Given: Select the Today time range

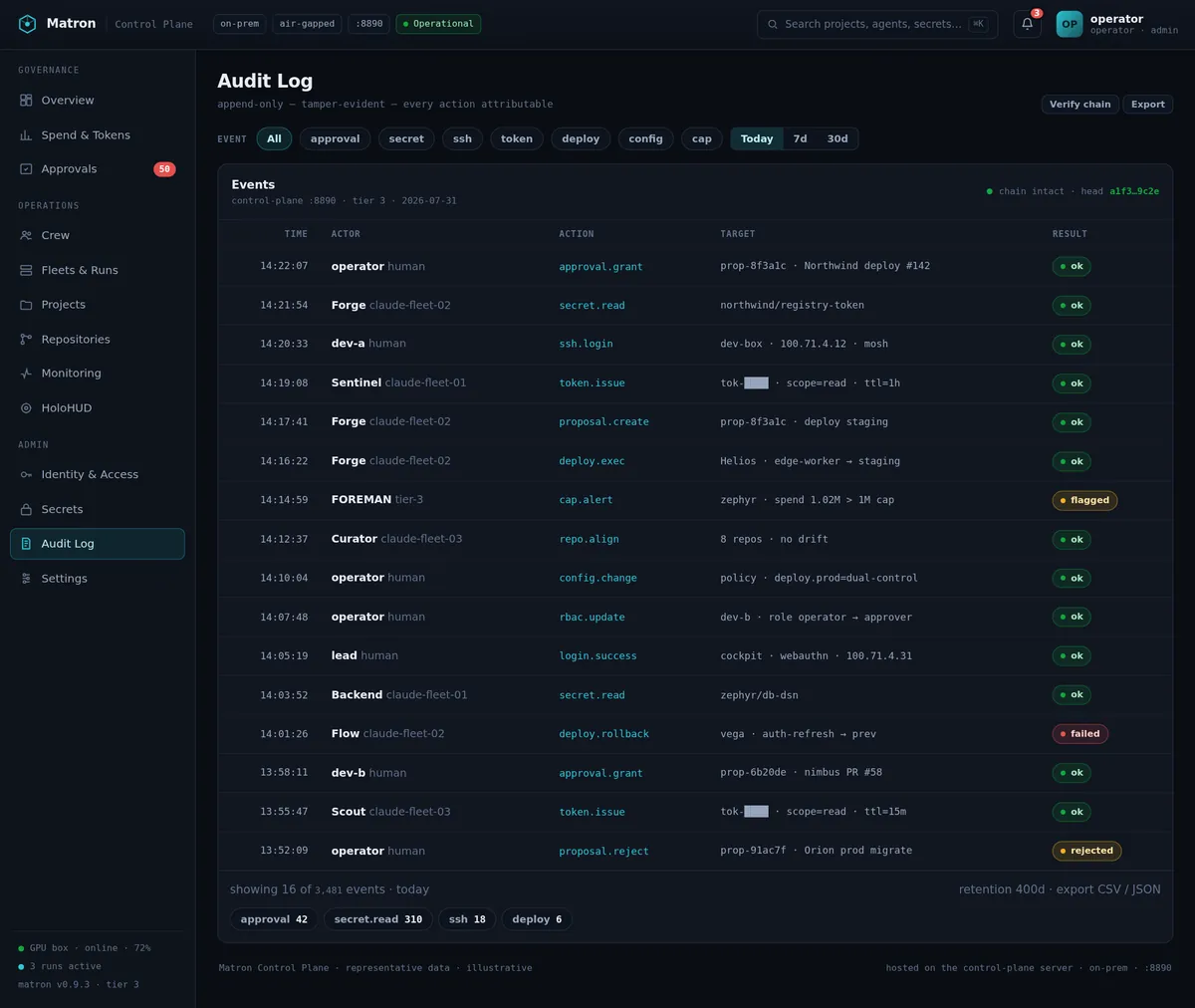Looking at the screenshot, I should (x=757, y=138).
